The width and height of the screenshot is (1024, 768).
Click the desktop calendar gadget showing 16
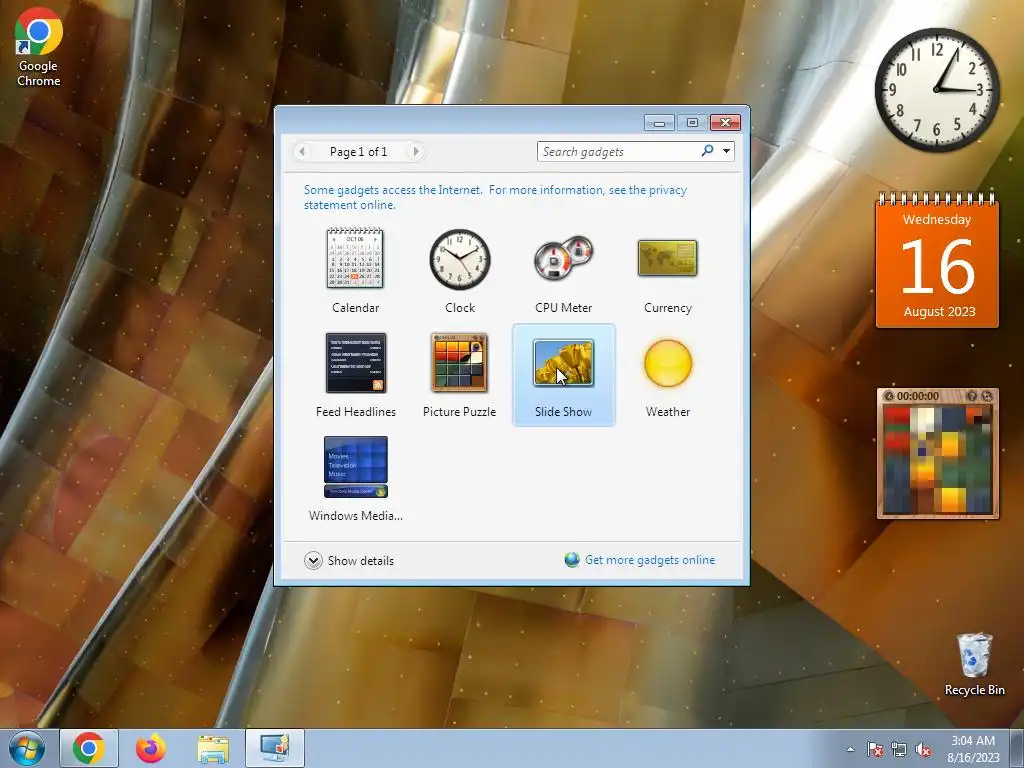click(x=937, y=261)
